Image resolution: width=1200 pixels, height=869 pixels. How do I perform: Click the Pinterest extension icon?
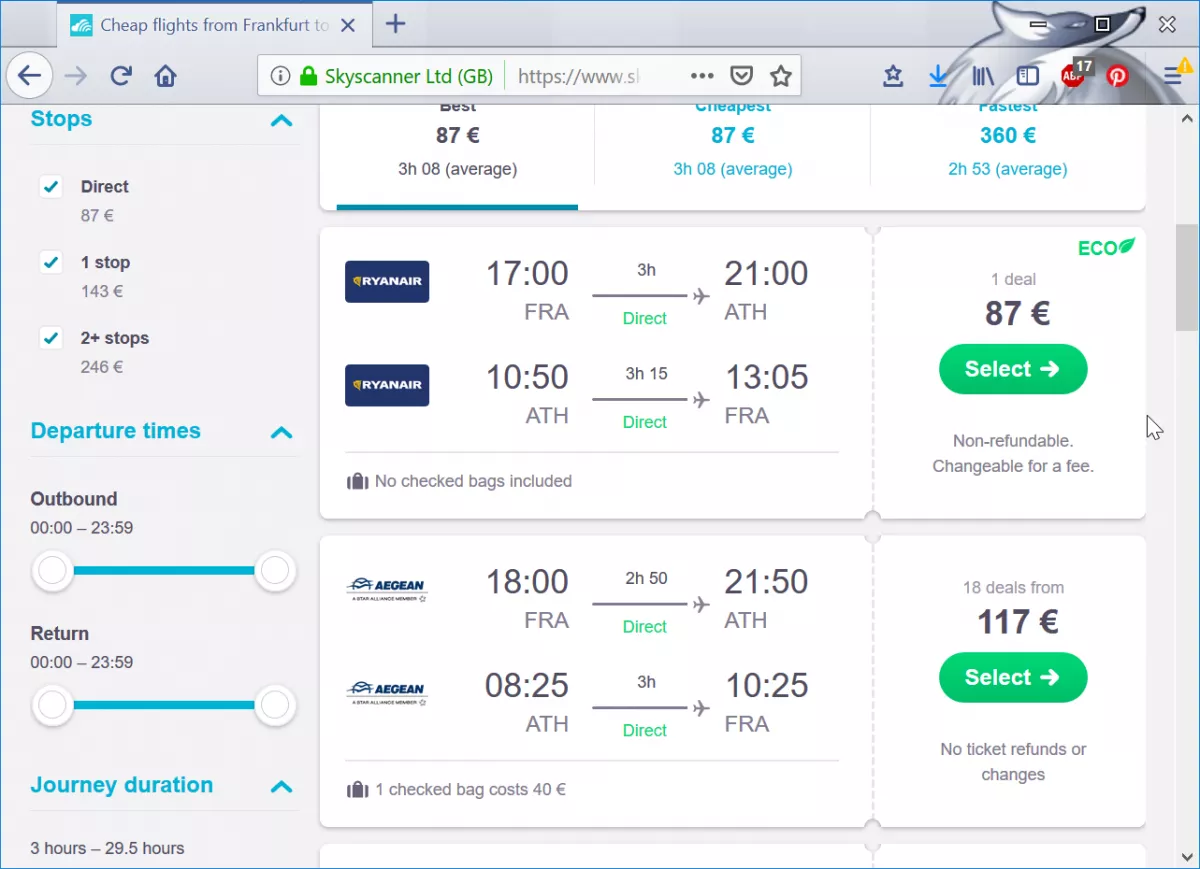[1117, 76]
